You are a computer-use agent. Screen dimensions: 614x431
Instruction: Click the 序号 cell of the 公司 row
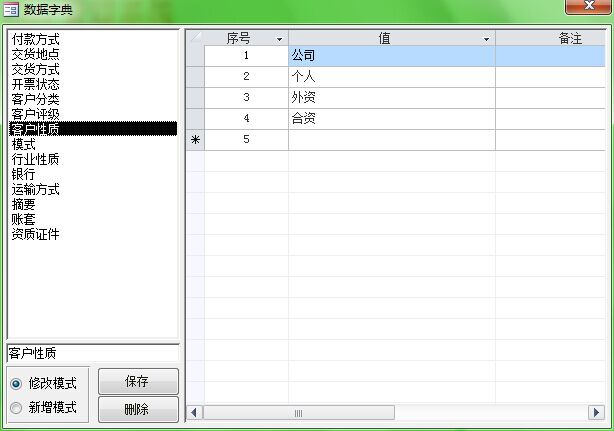click(246, 56)
